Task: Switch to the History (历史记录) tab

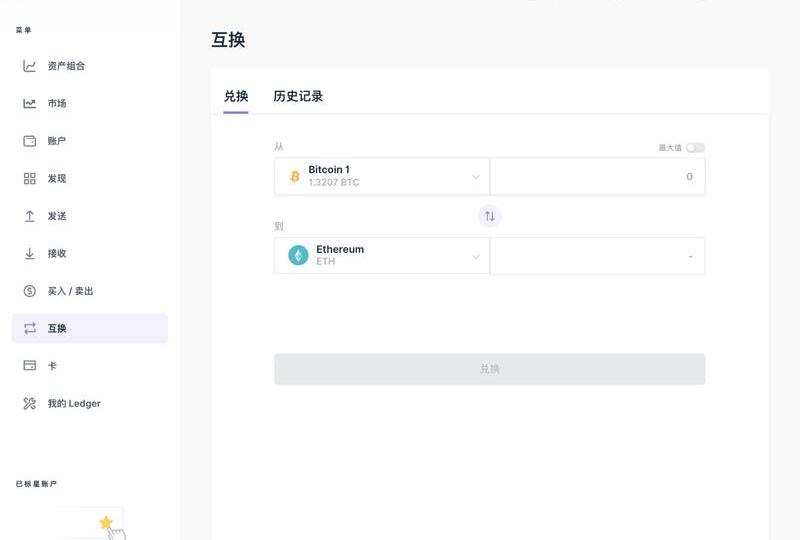Action: 298,97
